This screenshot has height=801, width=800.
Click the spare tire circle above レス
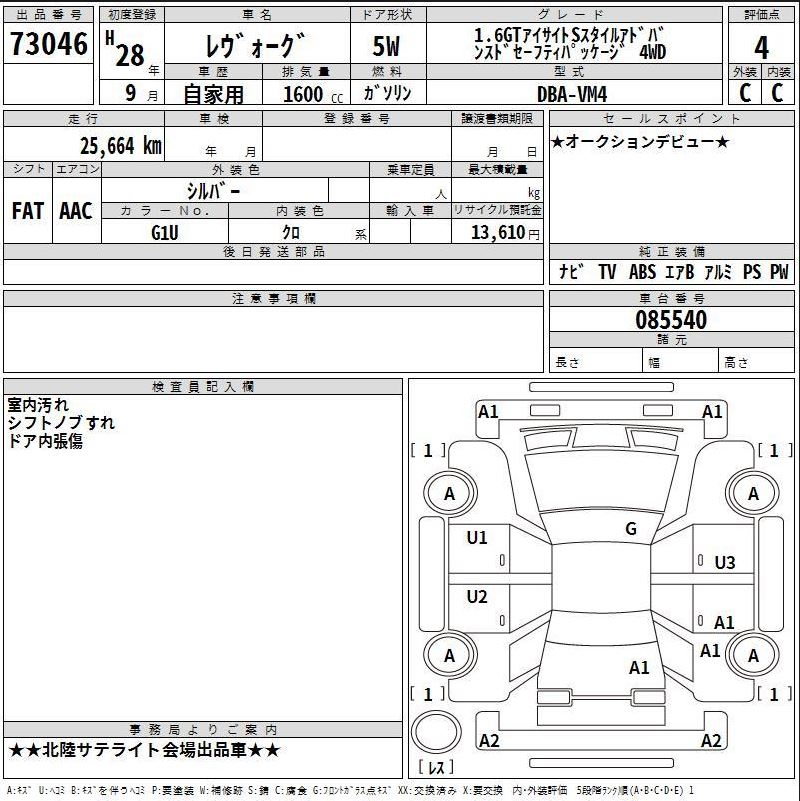tap(436, 732)
